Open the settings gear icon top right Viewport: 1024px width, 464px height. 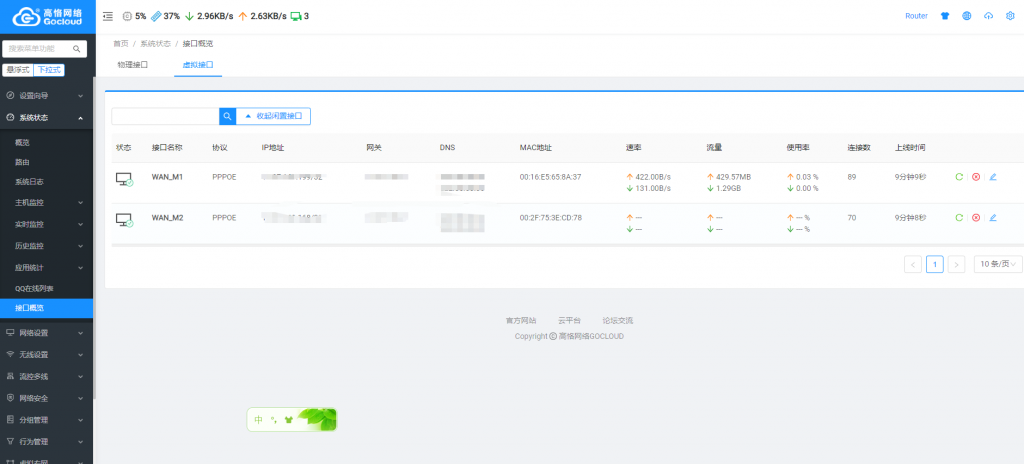click(1010, 16)
